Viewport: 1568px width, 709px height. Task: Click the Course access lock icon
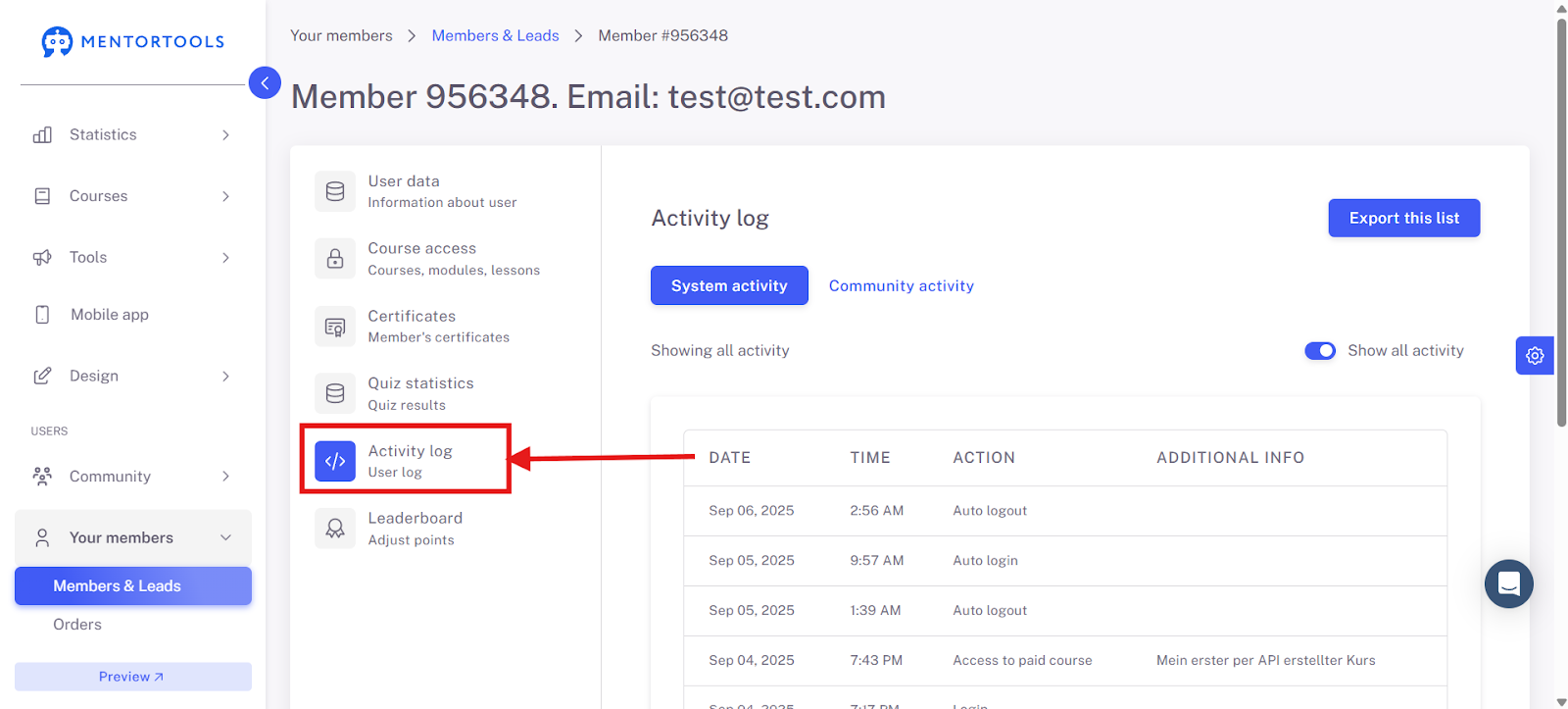335,259
